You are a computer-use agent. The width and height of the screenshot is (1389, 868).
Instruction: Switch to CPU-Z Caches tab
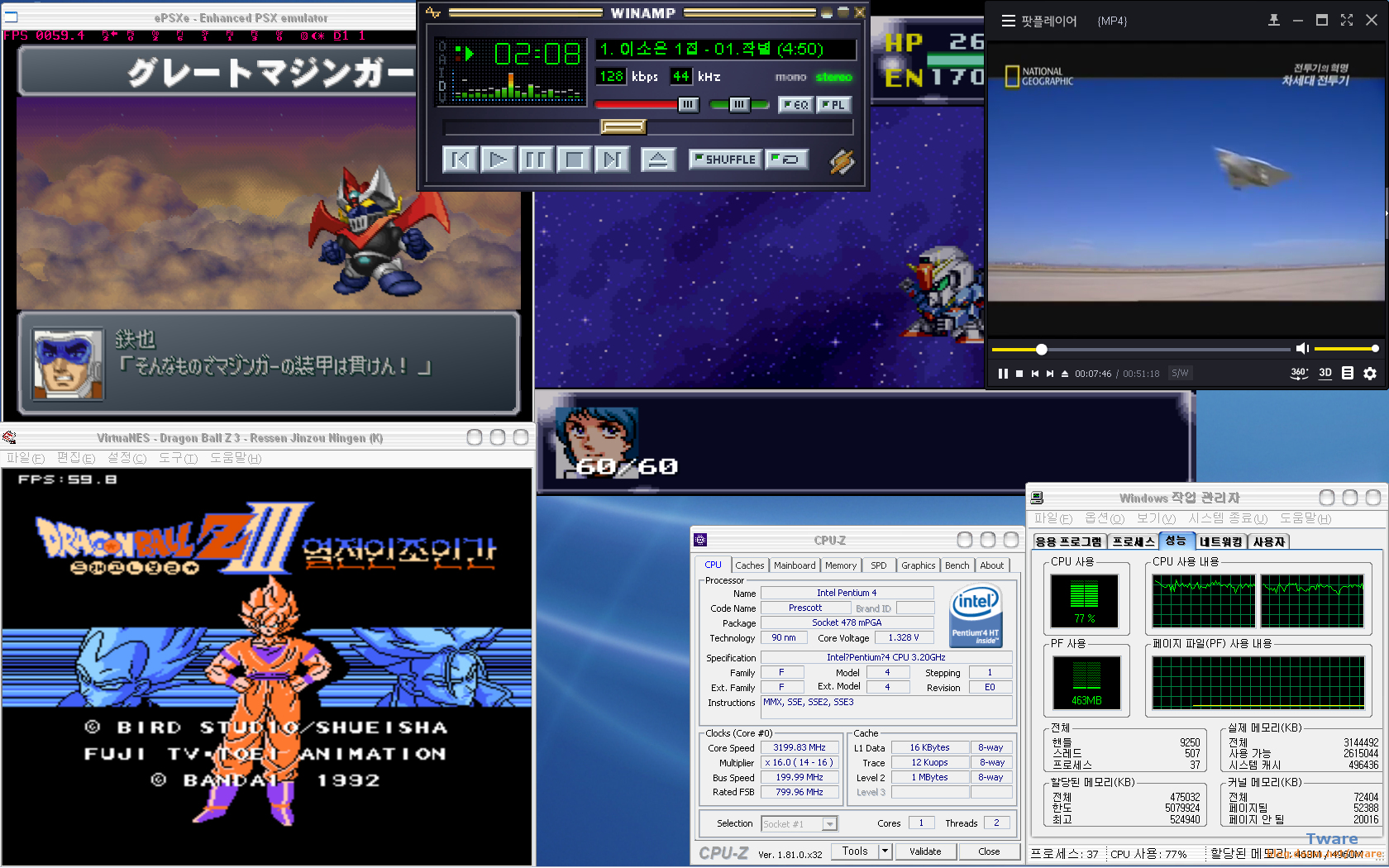point(750,565)
